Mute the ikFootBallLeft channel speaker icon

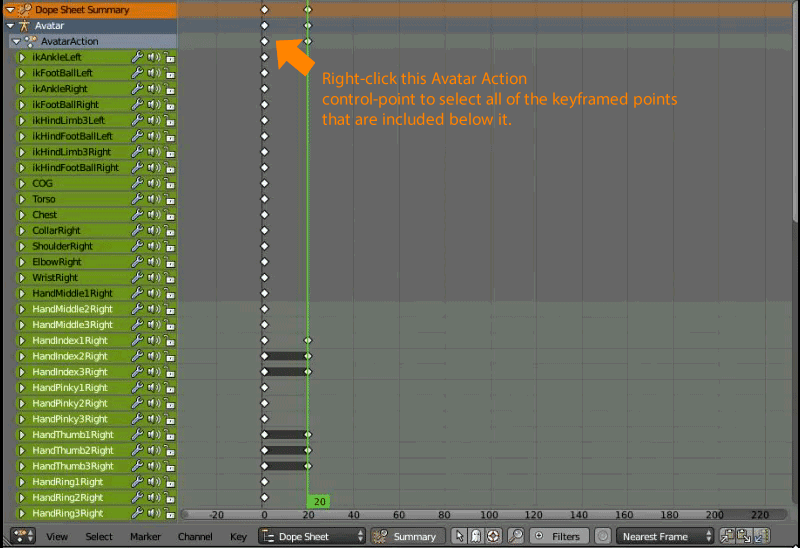[154, 73]
